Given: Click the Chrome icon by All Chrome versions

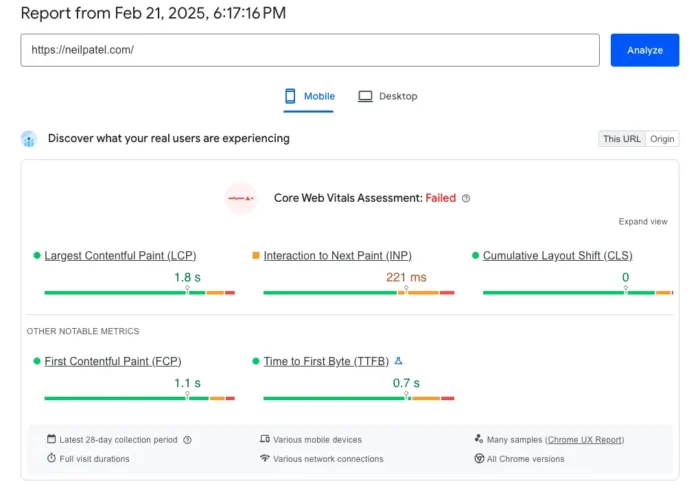Looking at the screenshot, I should click(479, 459).
